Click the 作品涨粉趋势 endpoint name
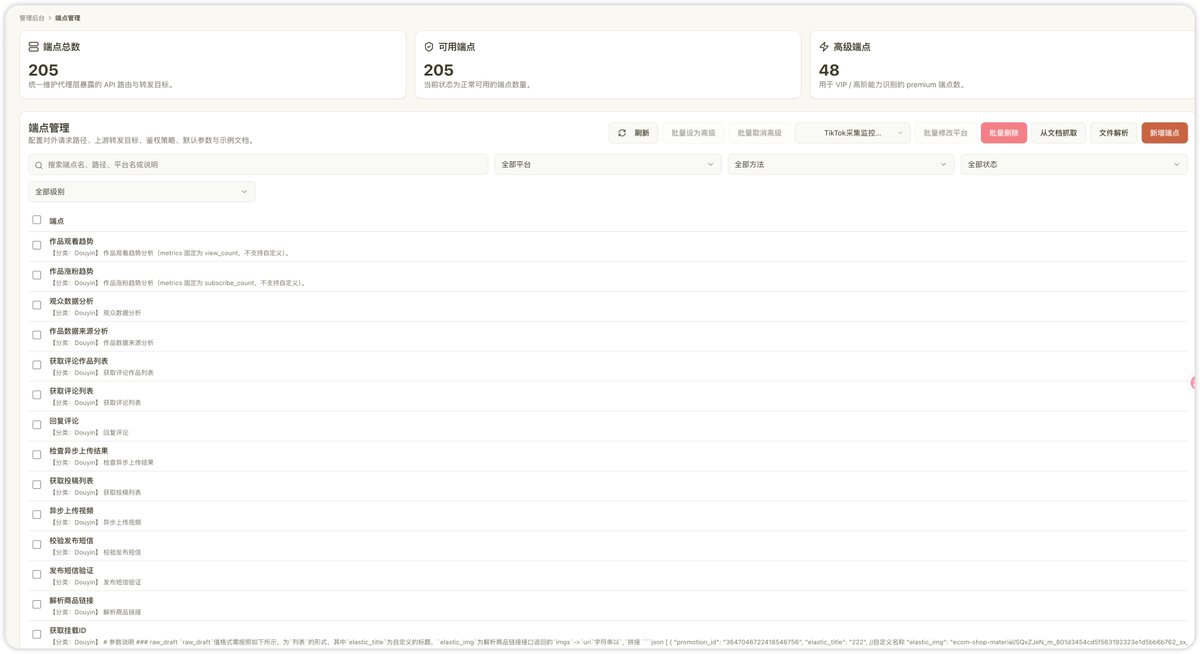 (71, 271)
